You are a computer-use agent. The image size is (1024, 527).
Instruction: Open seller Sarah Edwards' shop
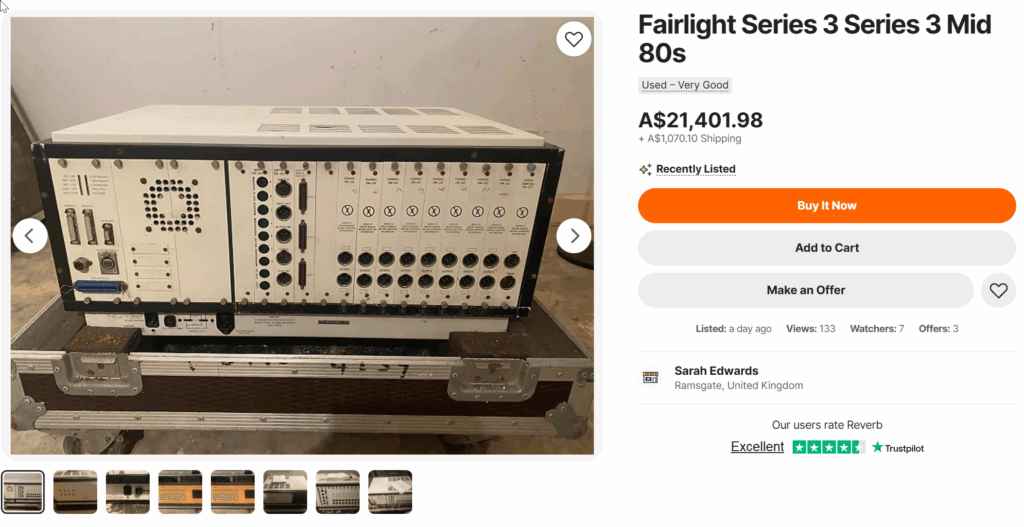coord(716,371)
